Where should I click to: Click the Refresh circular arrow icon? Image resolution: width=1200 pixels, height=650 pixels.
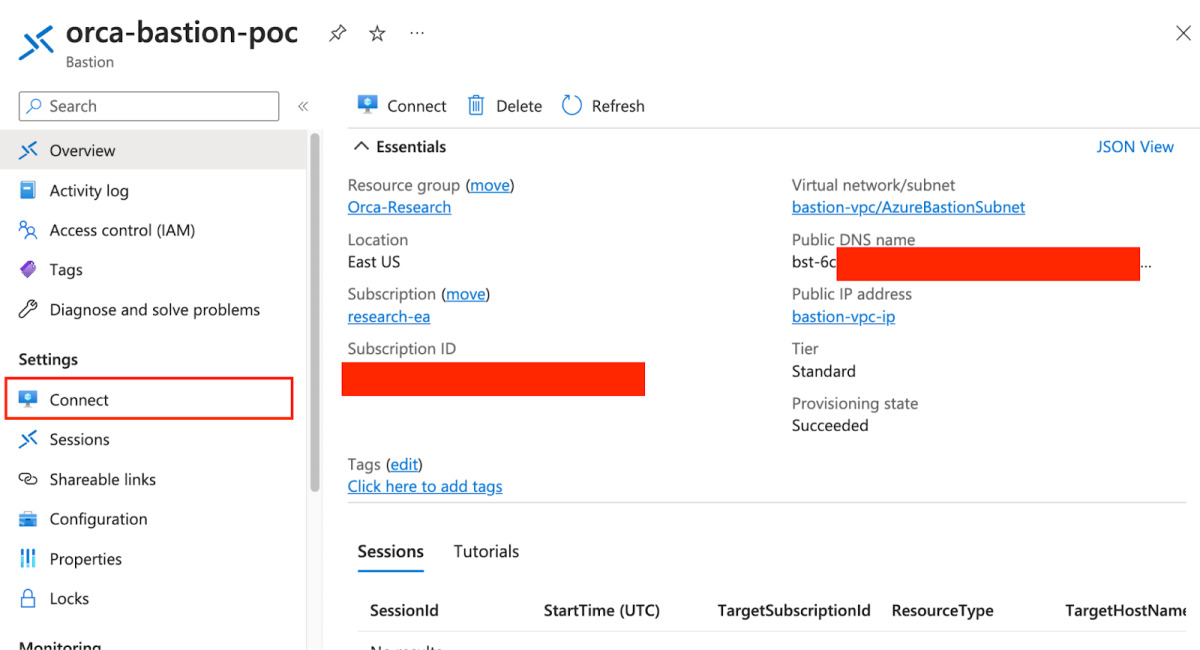[572, 105]
